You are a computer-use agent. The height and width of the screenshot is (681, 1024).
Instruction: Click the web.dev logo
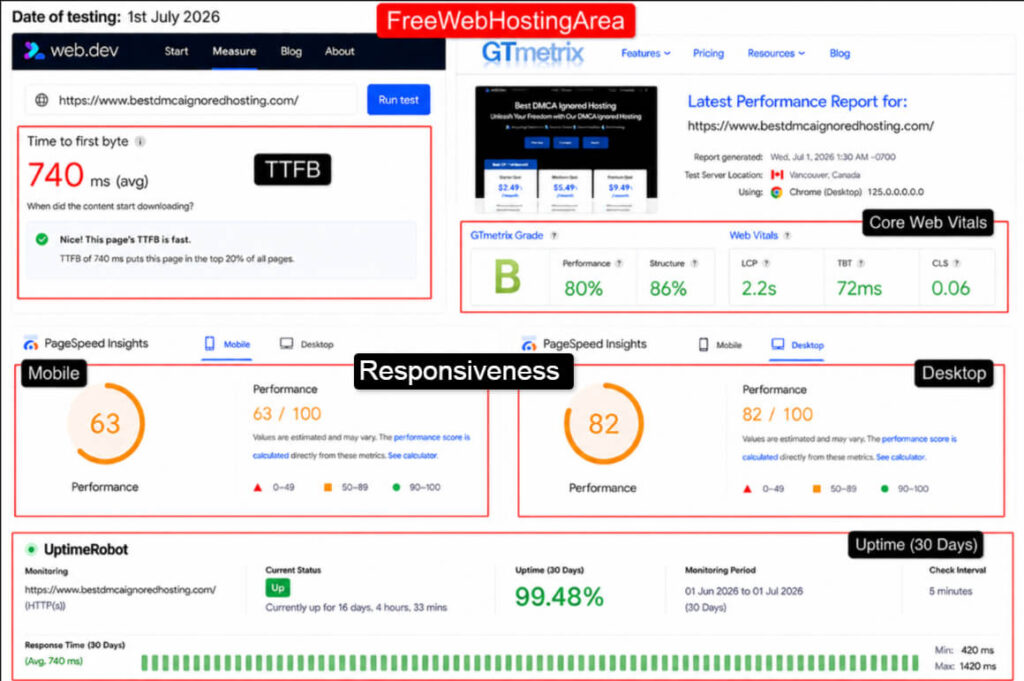coord(71,50)
